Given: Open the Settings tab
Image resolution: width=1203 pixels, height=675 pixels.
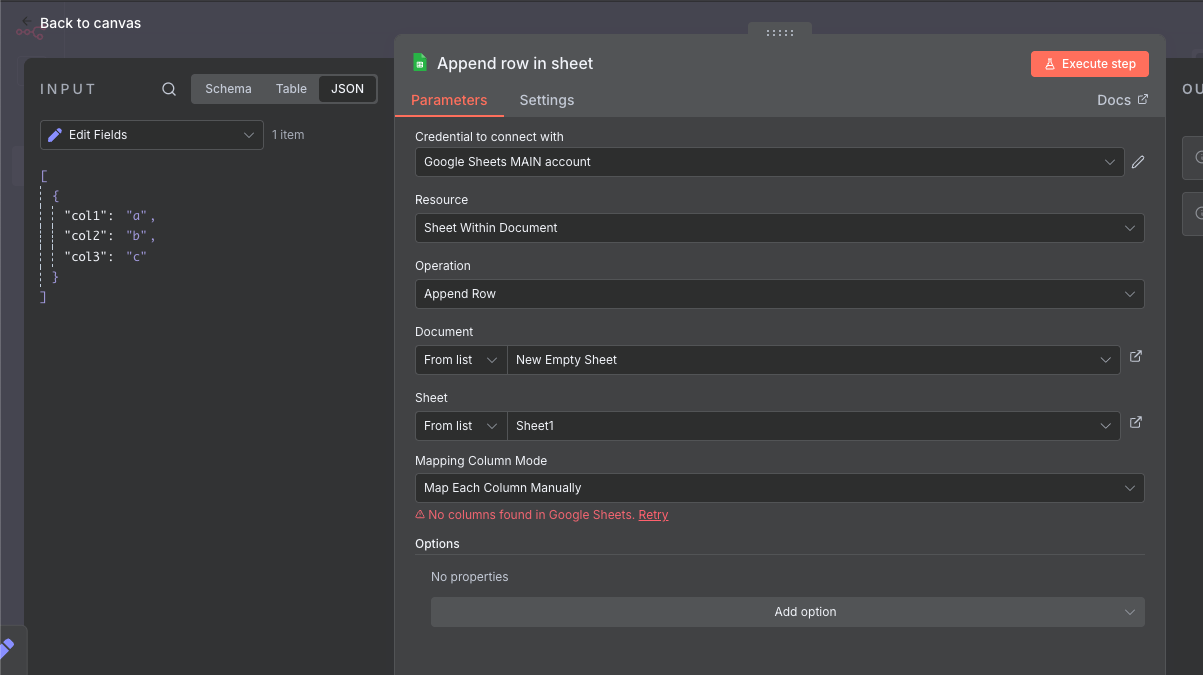Looking at the screenshot, I should click(546, 100).
